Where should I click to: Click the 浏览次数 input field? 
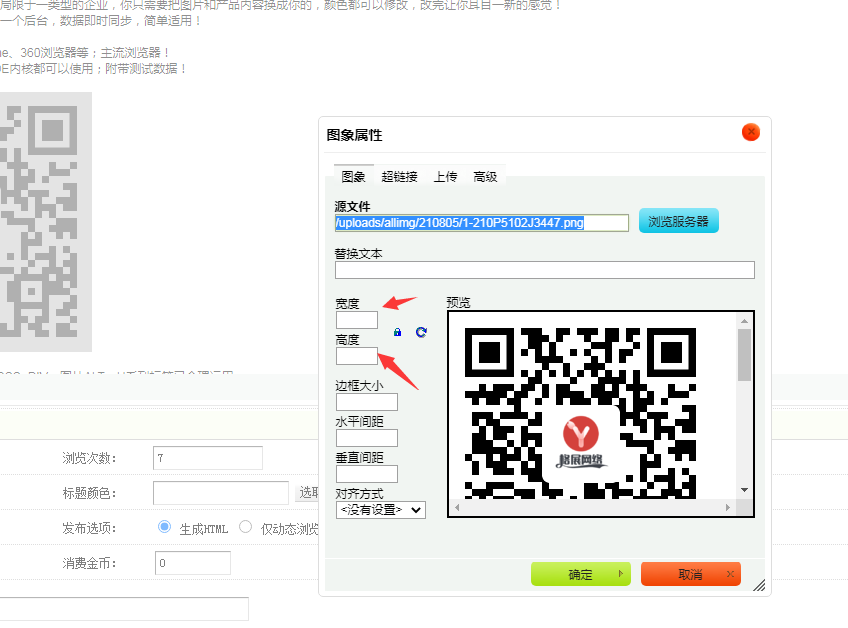pos(208,458)
